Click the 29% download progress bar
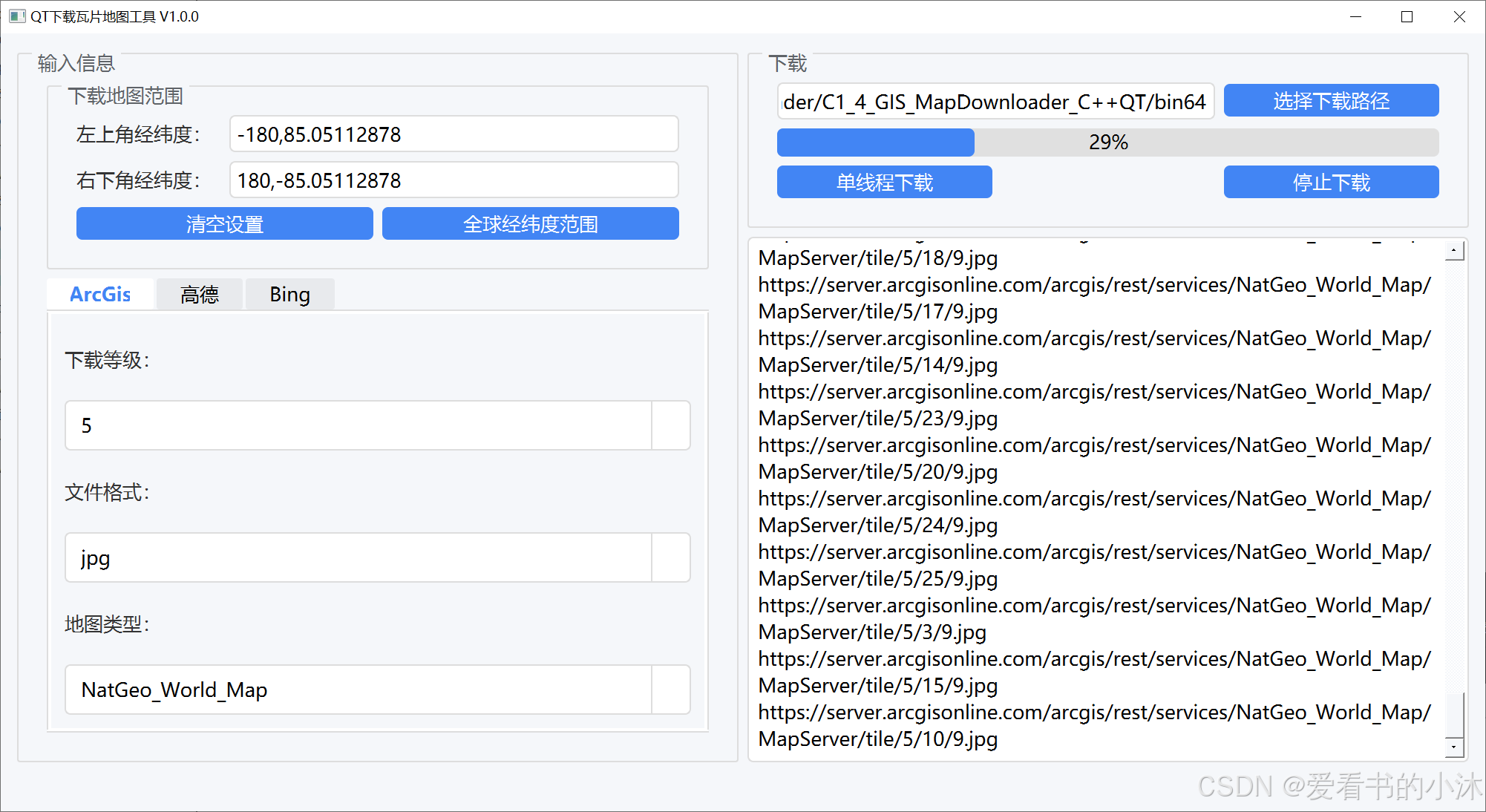 [x=1107, y=142]
